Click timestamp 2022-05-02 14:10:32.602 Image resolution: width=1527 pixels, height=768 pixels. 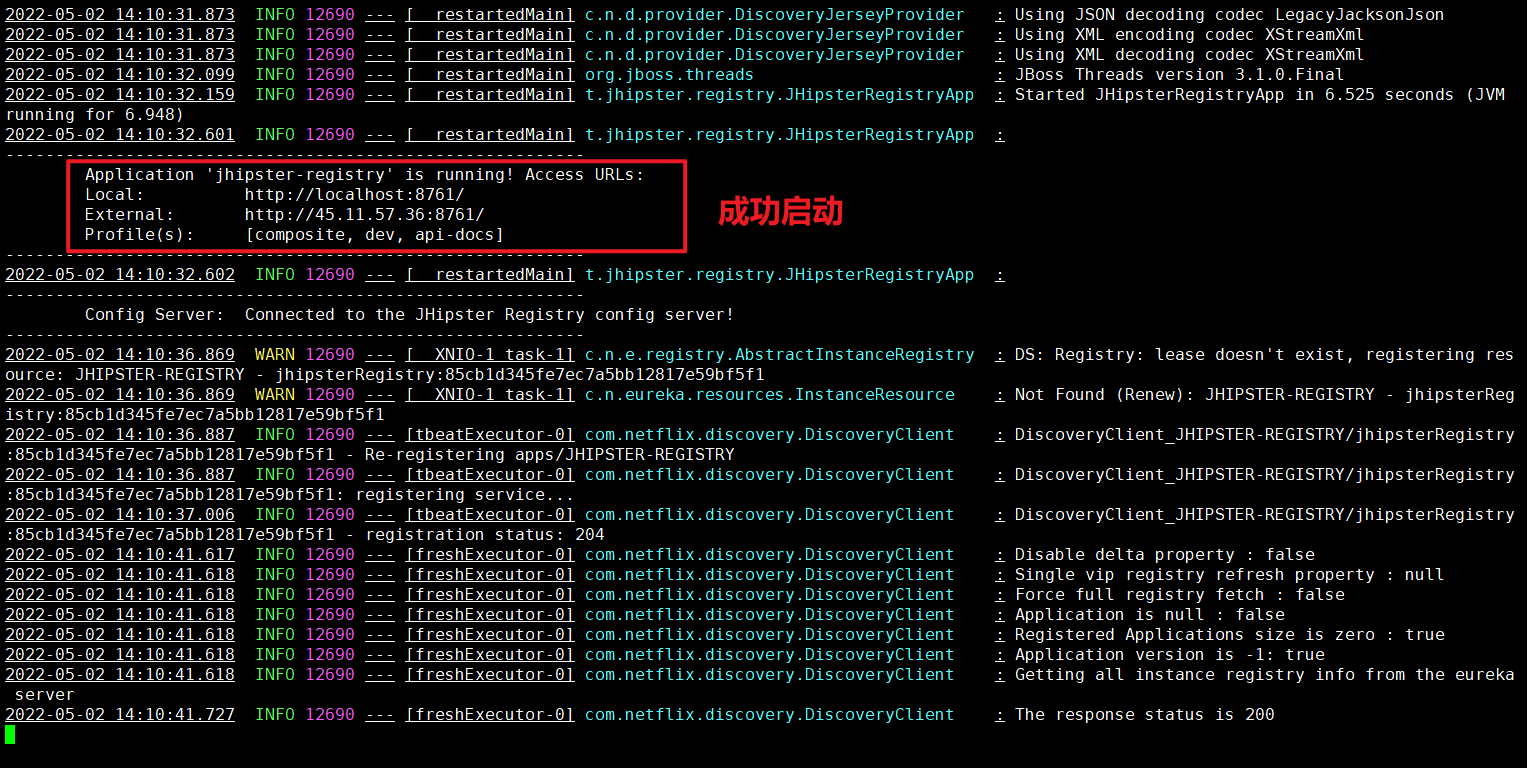coord(120,274)
